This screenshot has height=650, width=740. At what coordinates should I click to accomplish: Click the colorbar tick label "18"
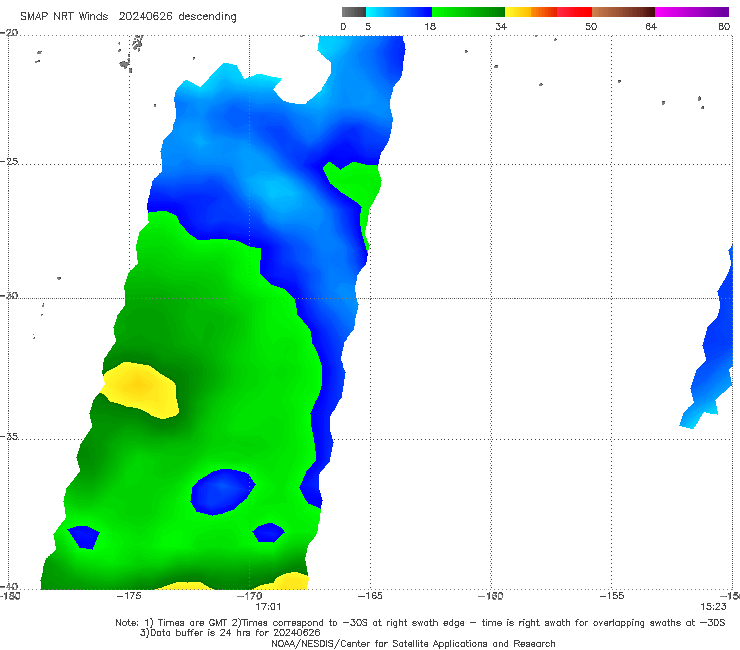429,26
